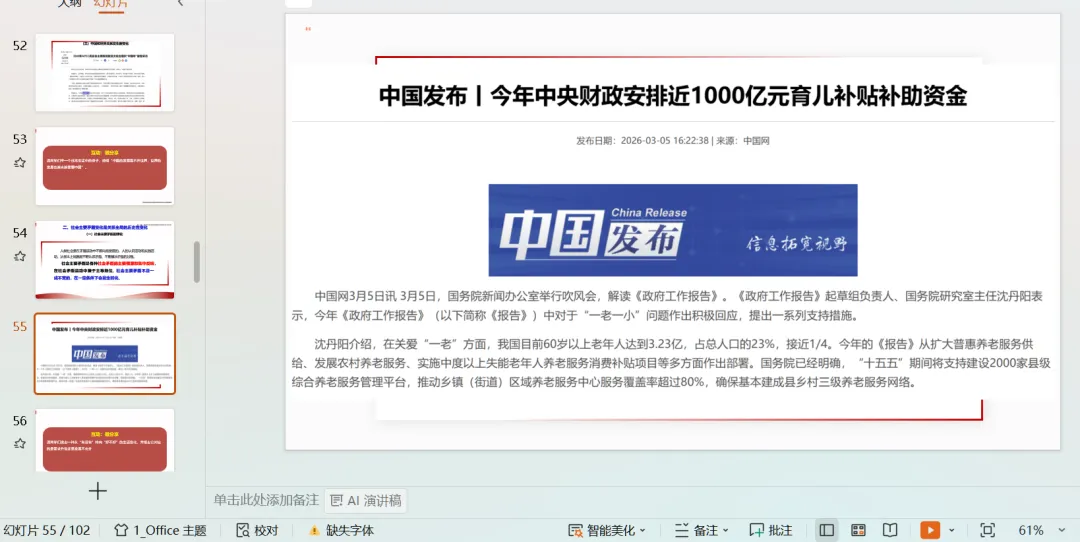Click animation star icon beside slide 56
1080x542 pixels.
pos(19,444)
